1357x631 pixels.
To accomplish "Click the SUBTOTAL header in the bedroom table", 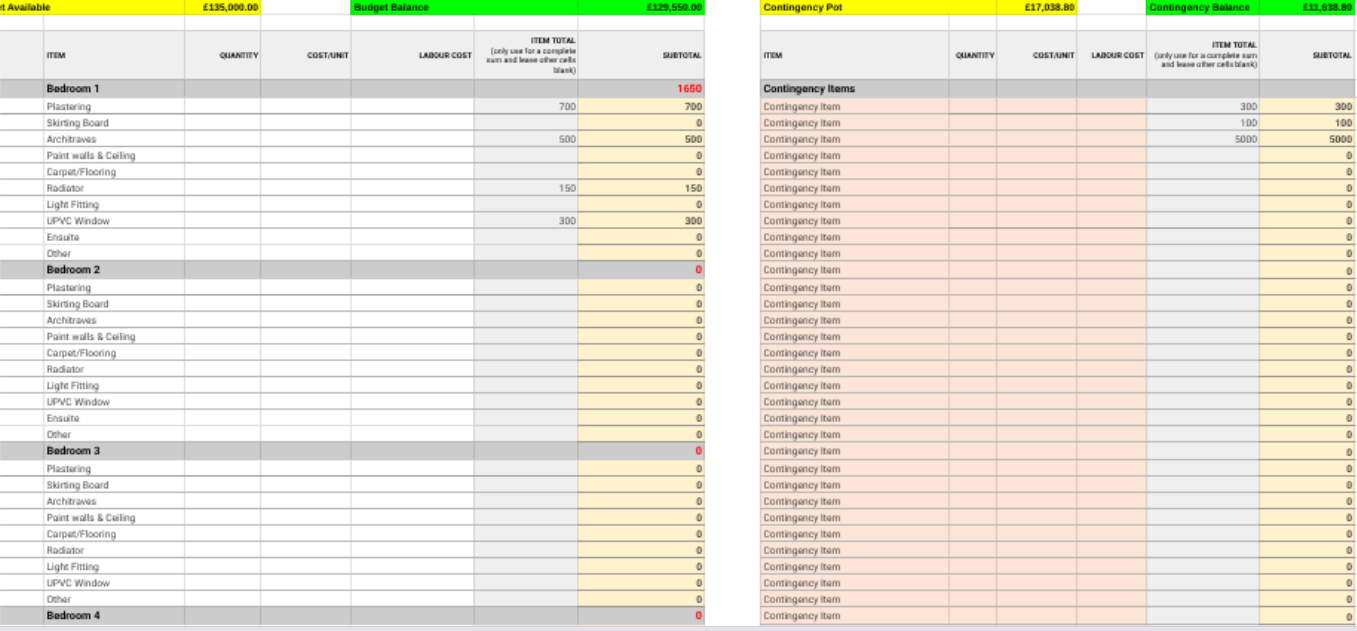I will pos(682,55).
